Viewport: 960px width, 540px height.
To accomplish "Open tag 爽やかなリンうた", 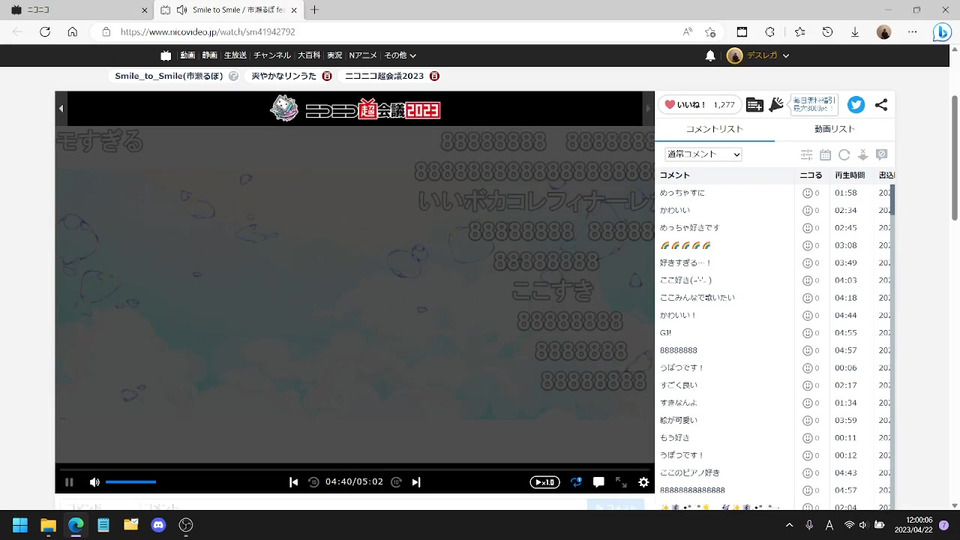I will [x=284, y=76].
